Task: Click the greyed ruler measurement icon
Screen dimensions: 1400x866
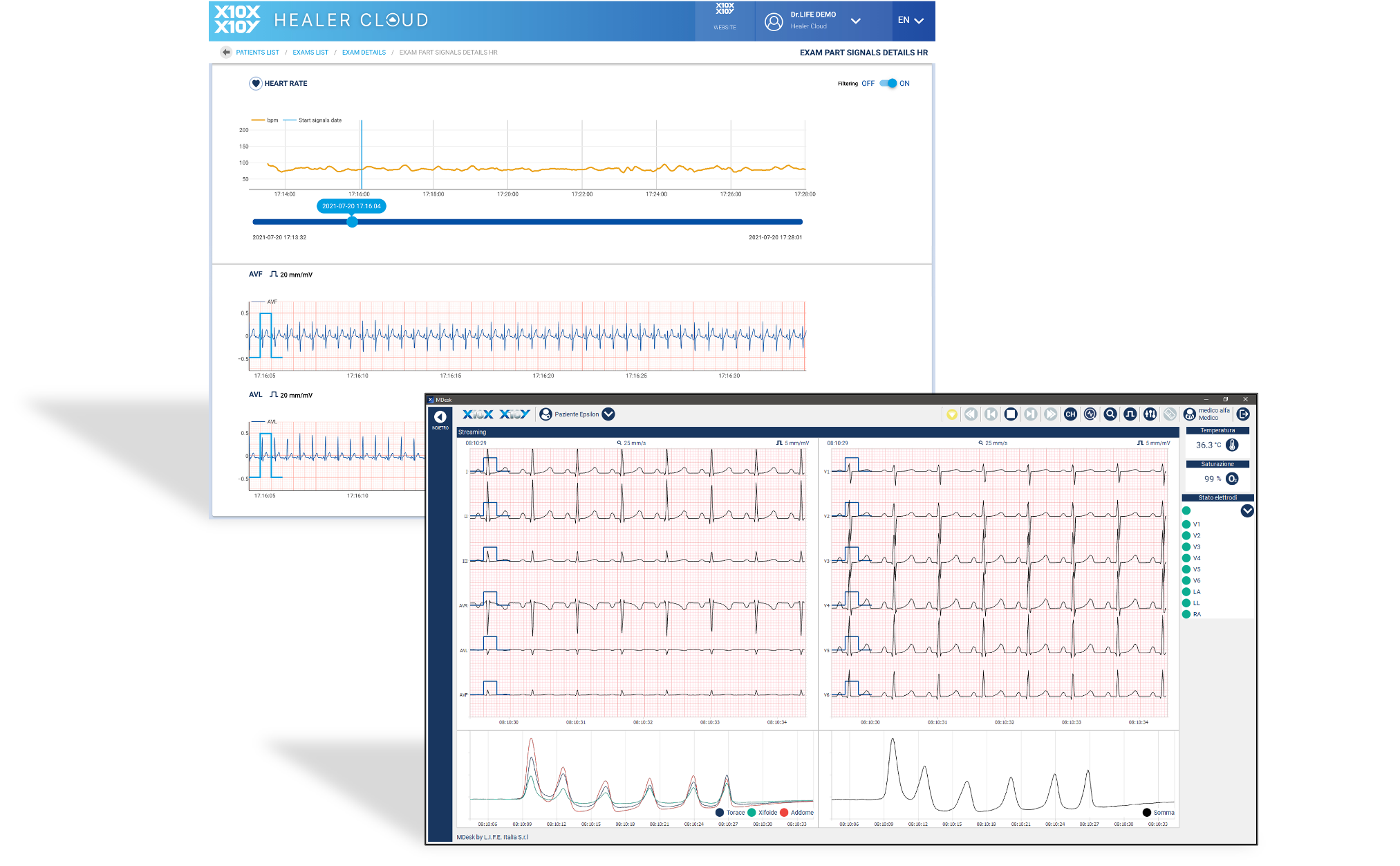Action: (1170, 414)
